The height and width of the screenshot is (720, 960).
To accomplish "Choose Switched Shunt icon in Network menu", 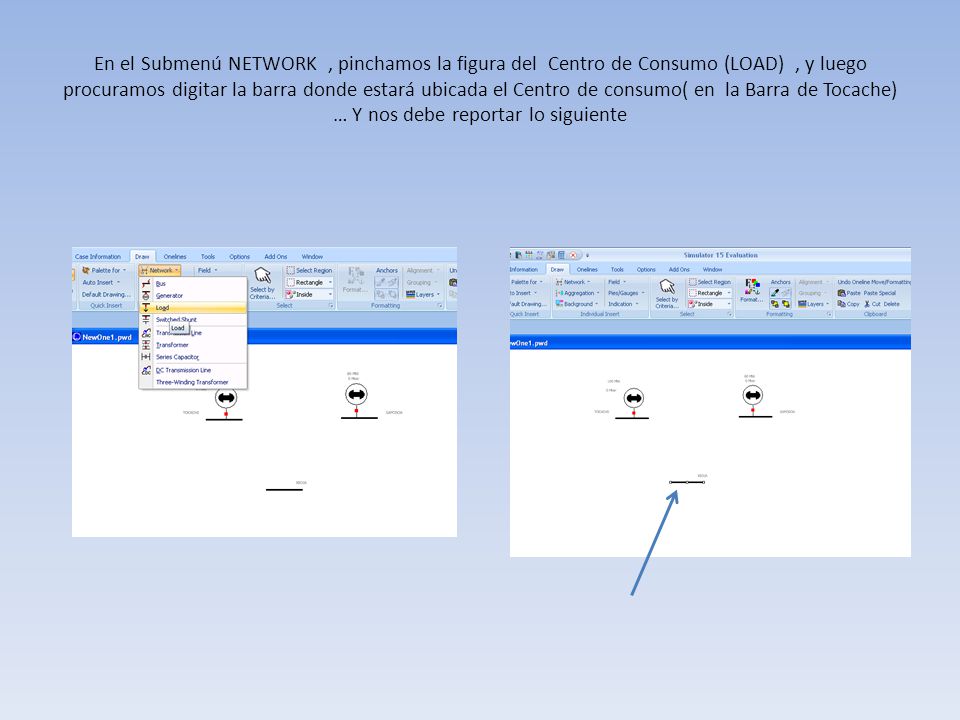I will (146, 320).
